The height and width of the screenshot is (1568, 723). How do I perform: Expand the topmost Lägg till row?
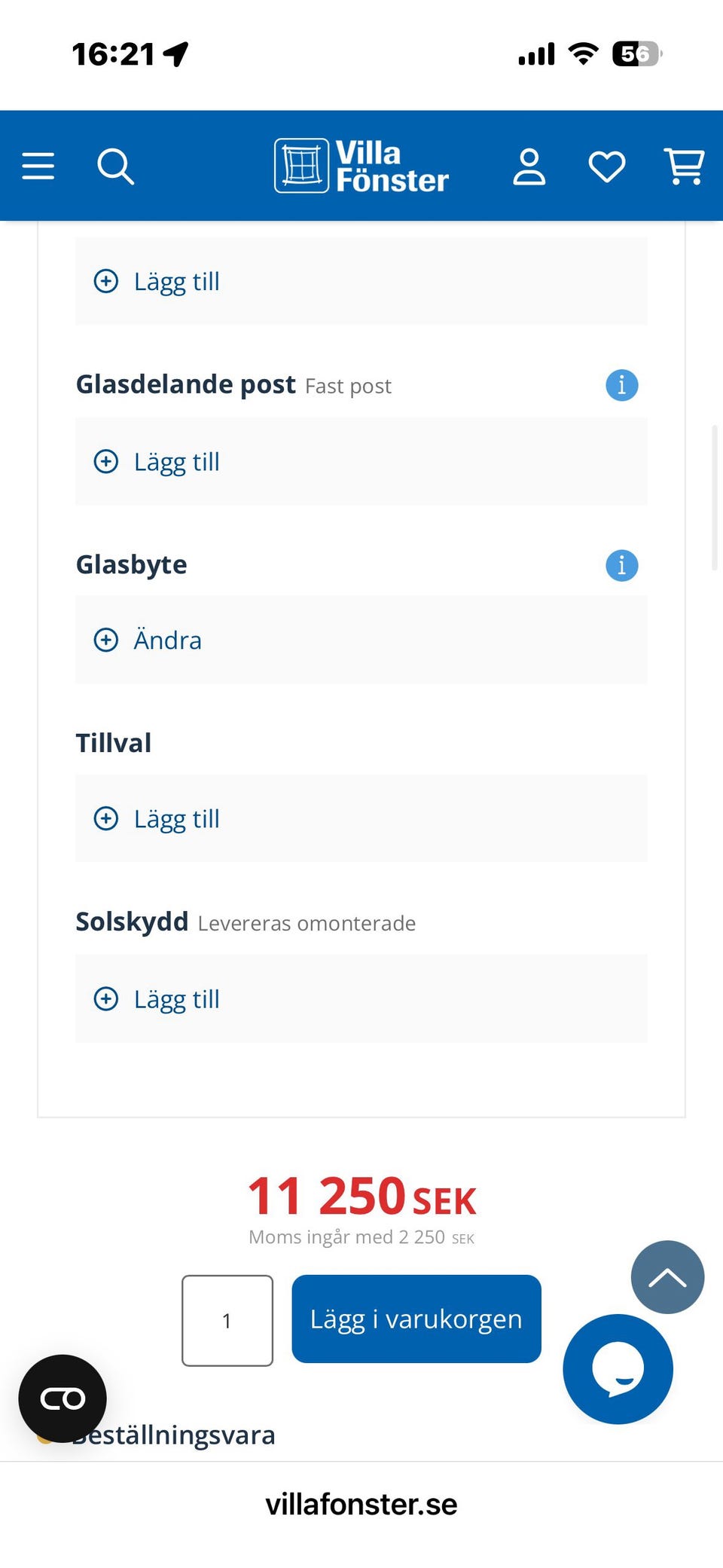[x=361, y=282]
